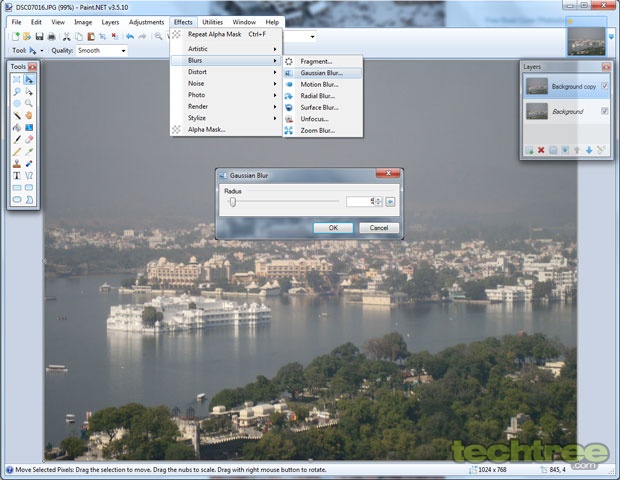Choose the Pan hand tool

click(29, 115)
